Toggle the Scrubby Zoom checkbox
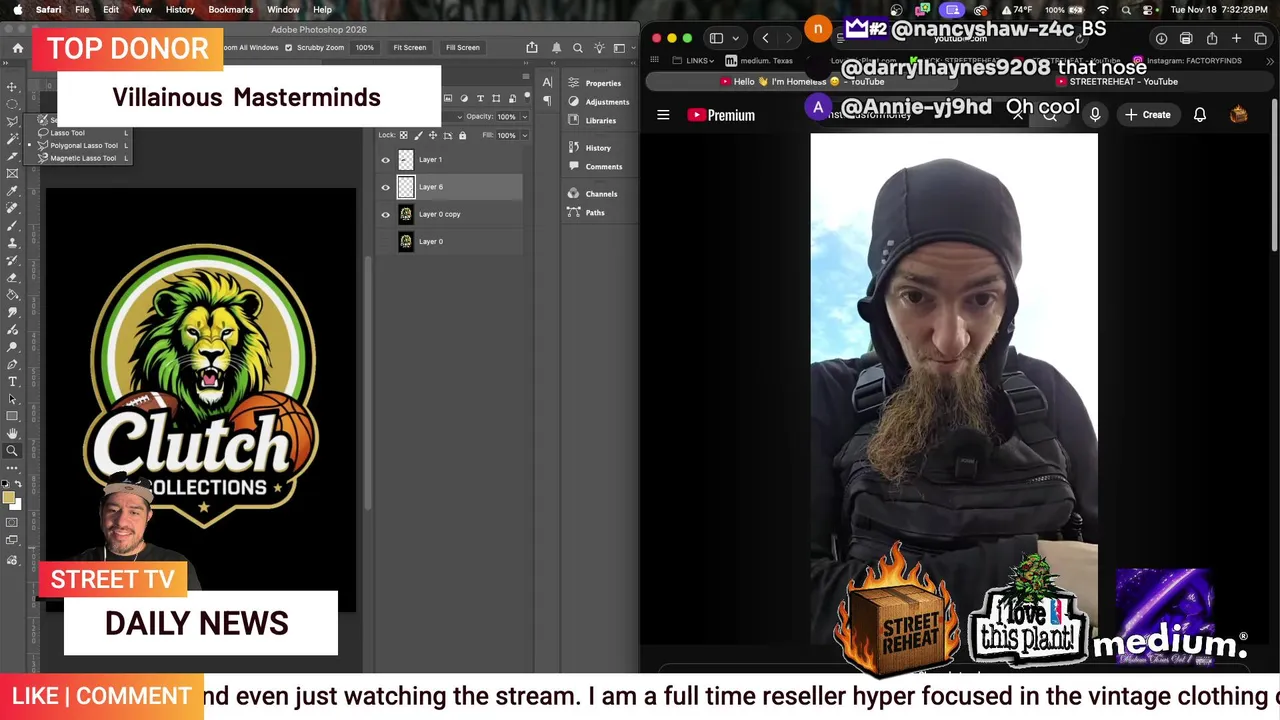This screenshot has width=1280, height=720. pos(289,47)
